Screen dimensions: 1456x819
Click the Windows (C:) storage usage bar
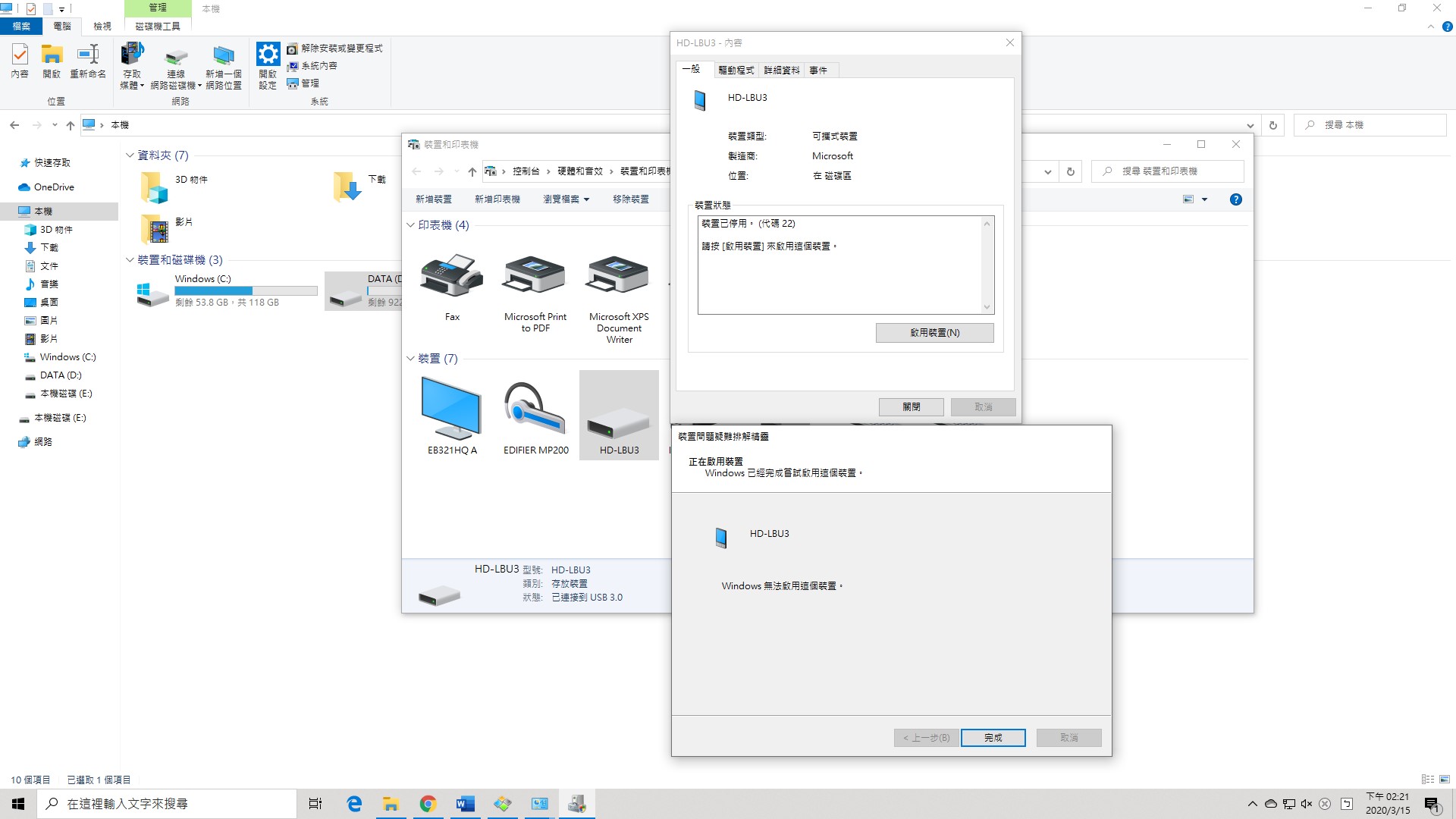point(246,291)
